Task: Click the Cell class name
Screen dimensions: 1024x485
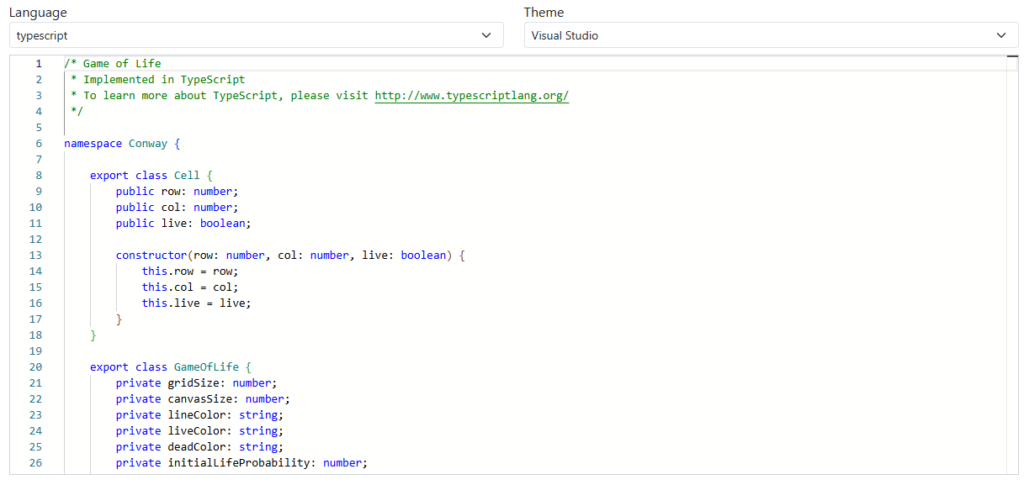Action: click(x=187, y=175)
